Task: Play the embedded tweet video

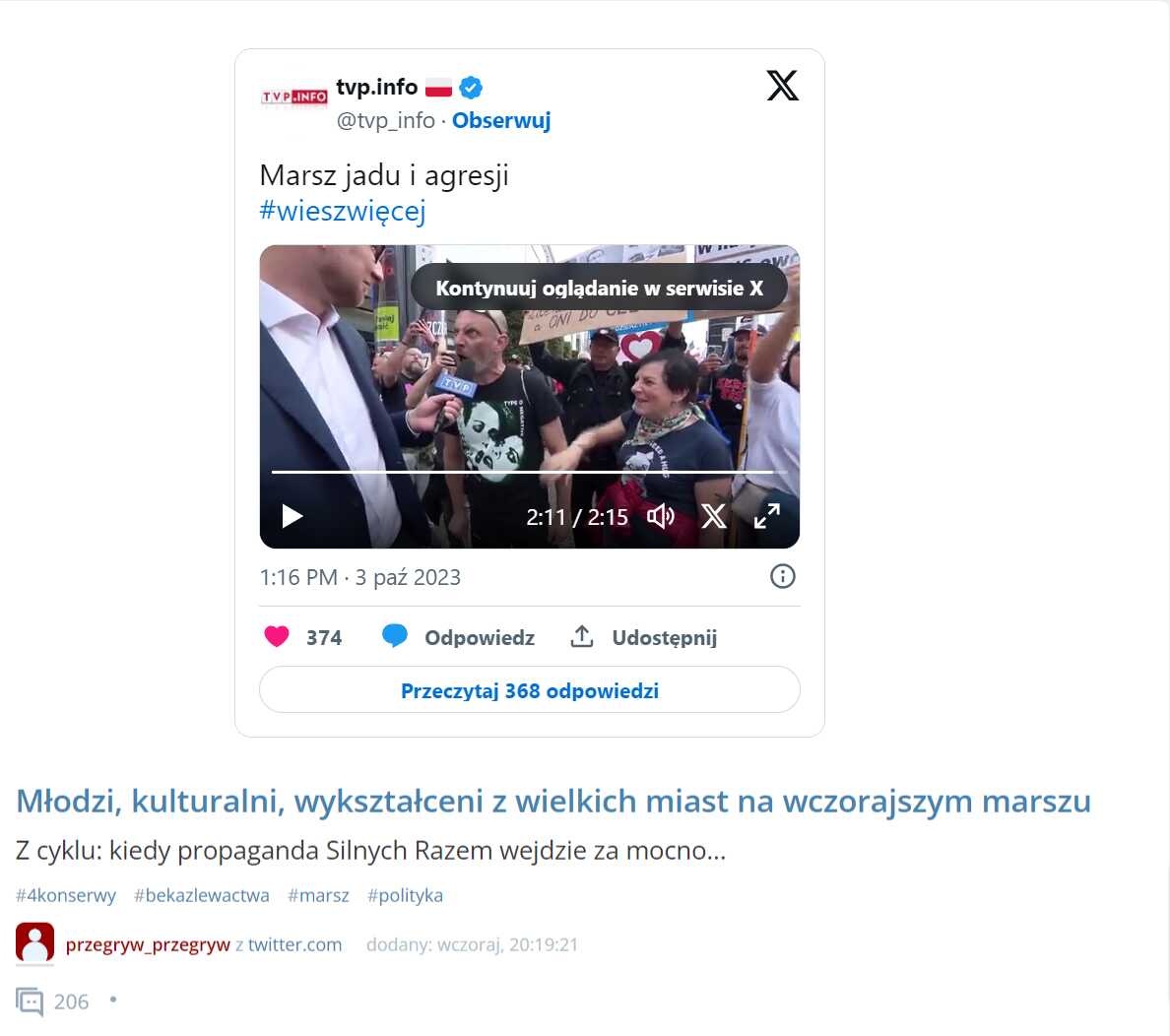Action: 292,516
